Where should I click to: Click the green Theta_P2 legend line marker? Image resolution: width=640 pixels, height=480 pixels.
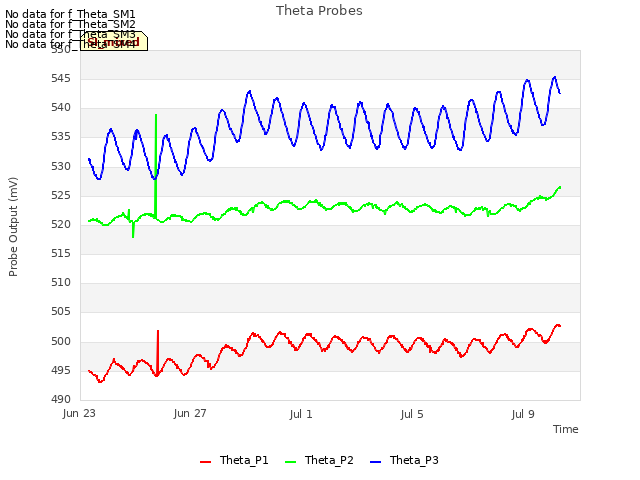290,462
